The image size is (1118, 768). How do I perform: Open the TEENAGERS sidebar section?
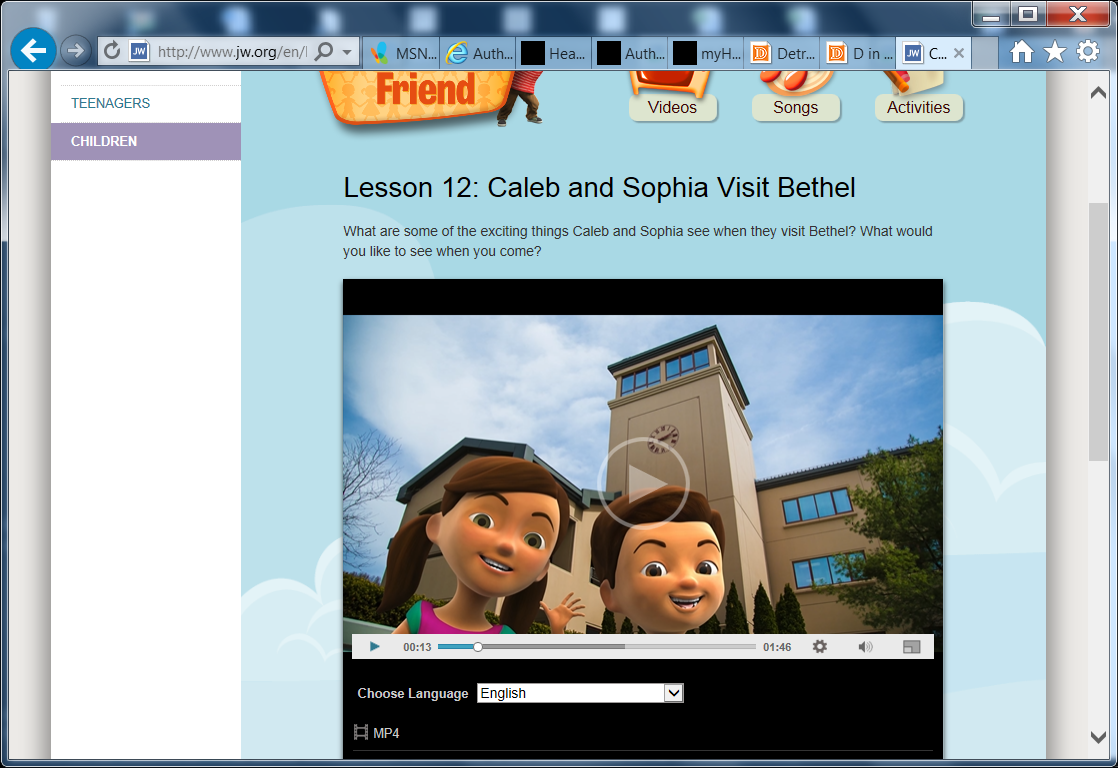(111, 103)
